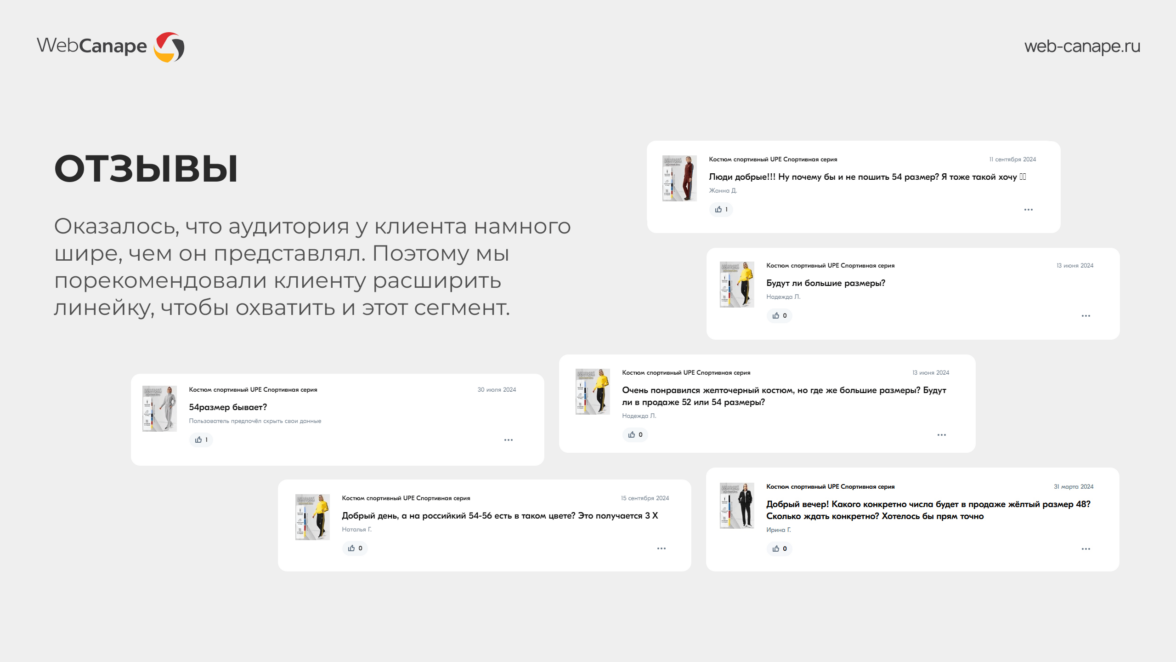Image resolution: width=1176 pixels, height=662 pixels.
Task: Open more options on "Будут ли большие размеры?" review
Action: pyautogui.click(x=1086, y=316)
